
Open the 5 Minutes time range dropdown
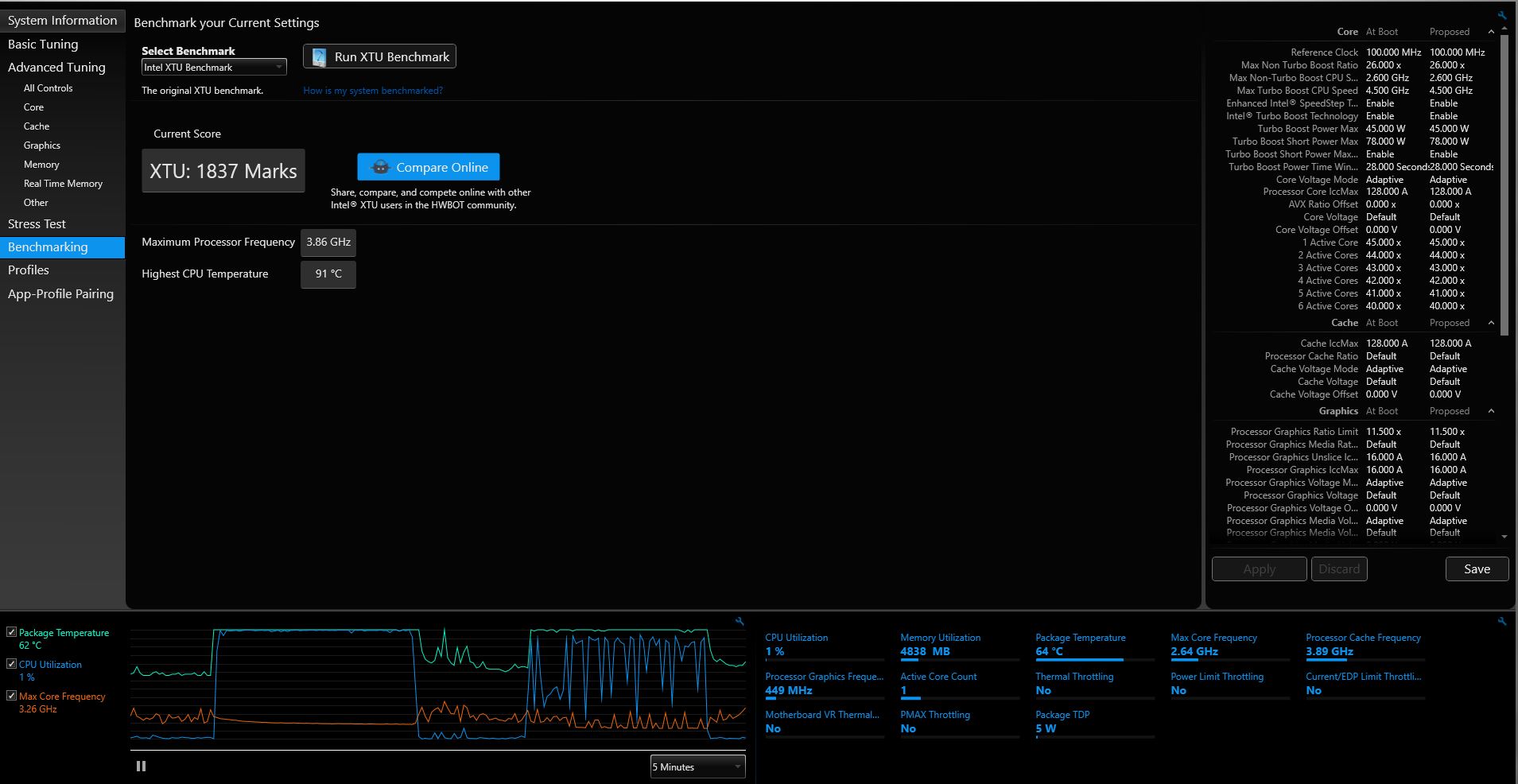click(697, 767)
